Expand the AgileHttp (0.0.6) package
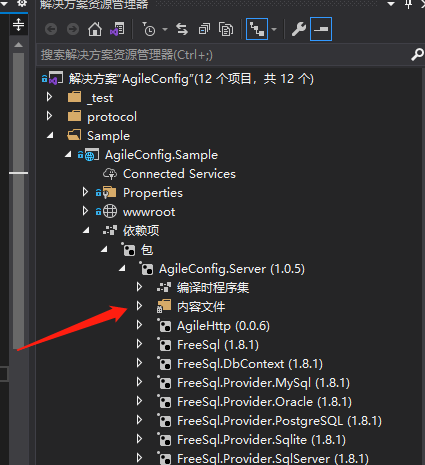The width and height of the screenshot is (425, 465). pos(140,325)
